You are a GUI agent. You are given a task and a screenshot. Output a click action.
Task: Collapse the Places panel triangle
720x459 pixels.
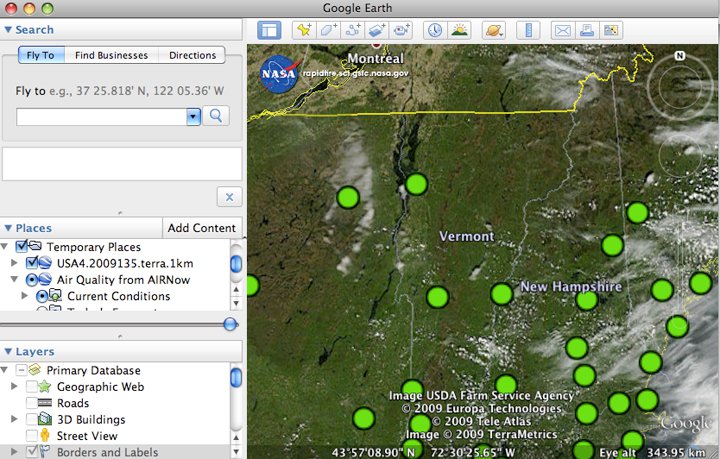tap(8, 228)
